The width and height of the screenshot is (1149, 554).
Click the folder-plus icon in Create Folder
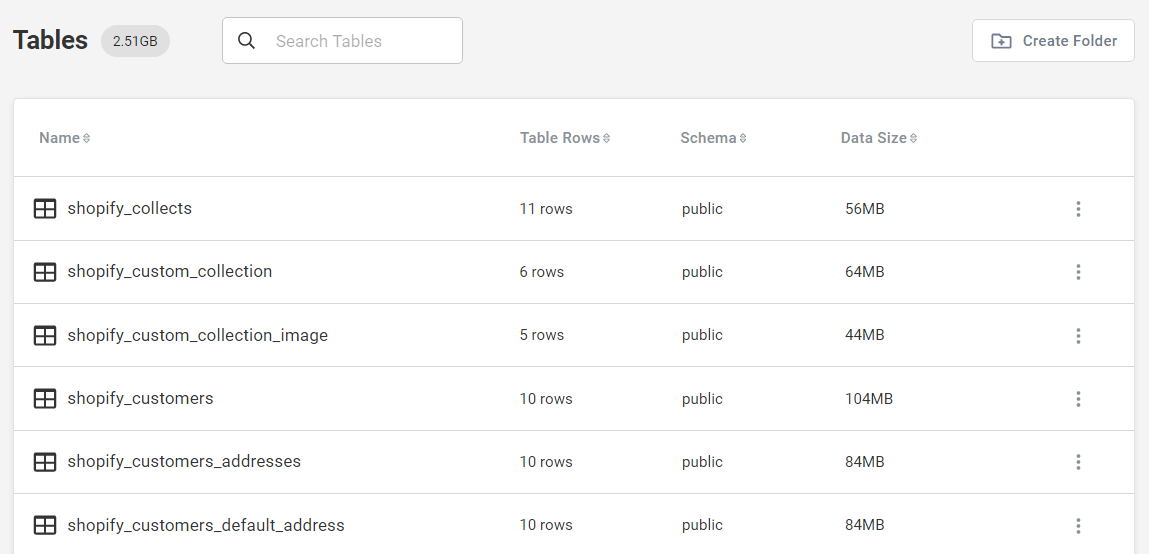[1001, 41]
